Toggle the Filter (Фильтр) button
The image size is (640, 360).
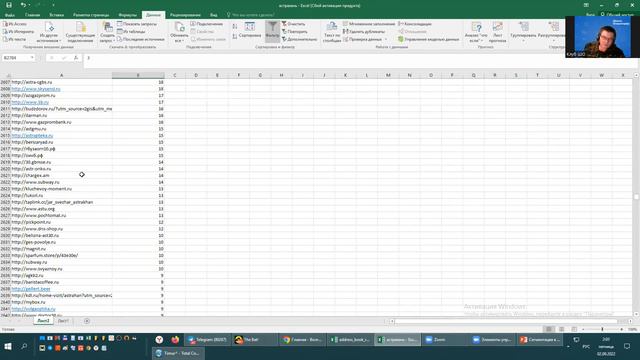click(x=272, y=32)
